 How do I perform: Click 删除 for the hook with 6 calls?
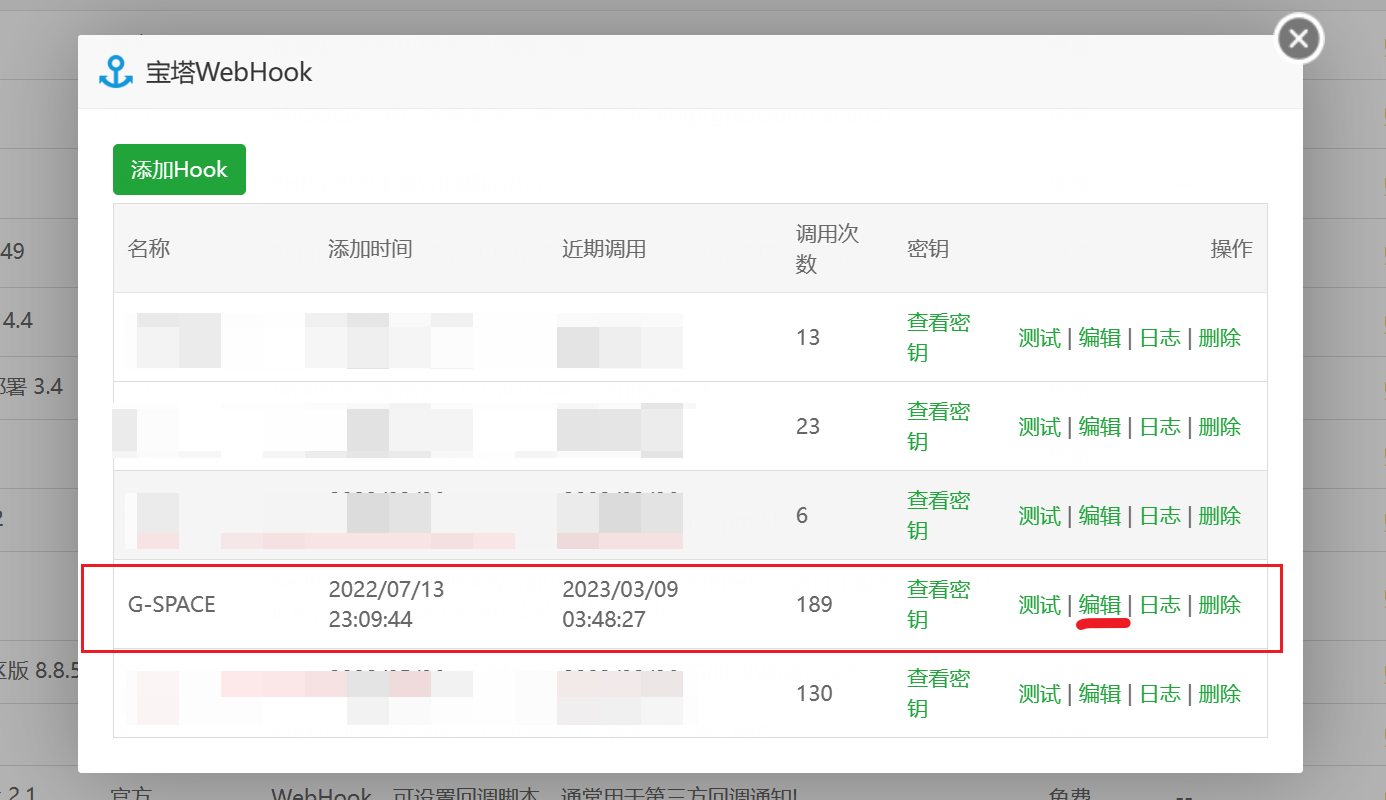coord(1220,516)
